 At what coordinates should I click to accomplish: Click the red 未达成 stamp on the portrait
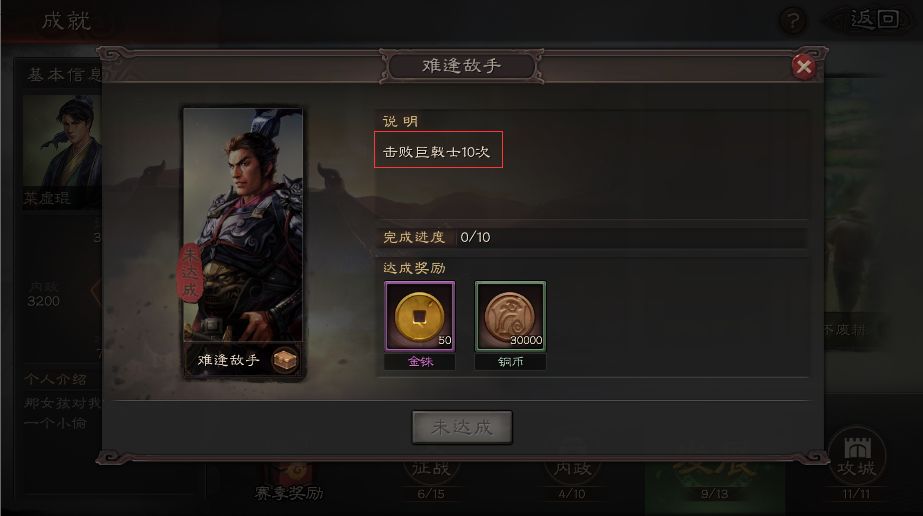pos(190,273)
